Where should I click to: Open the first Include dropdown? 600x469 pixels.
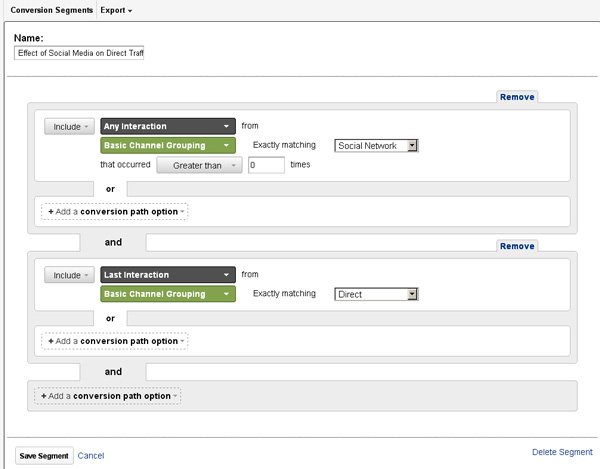coord(69,126)
